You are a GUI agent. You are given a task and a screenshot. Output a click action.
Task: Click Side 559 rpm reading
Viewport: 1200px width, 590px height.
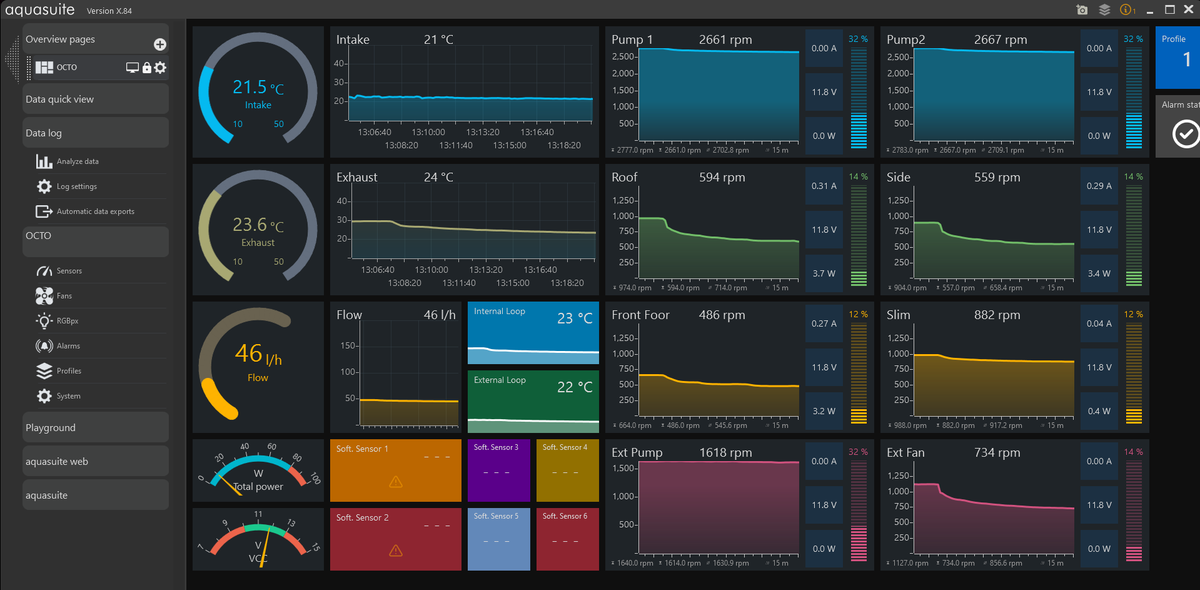point(997,177)
